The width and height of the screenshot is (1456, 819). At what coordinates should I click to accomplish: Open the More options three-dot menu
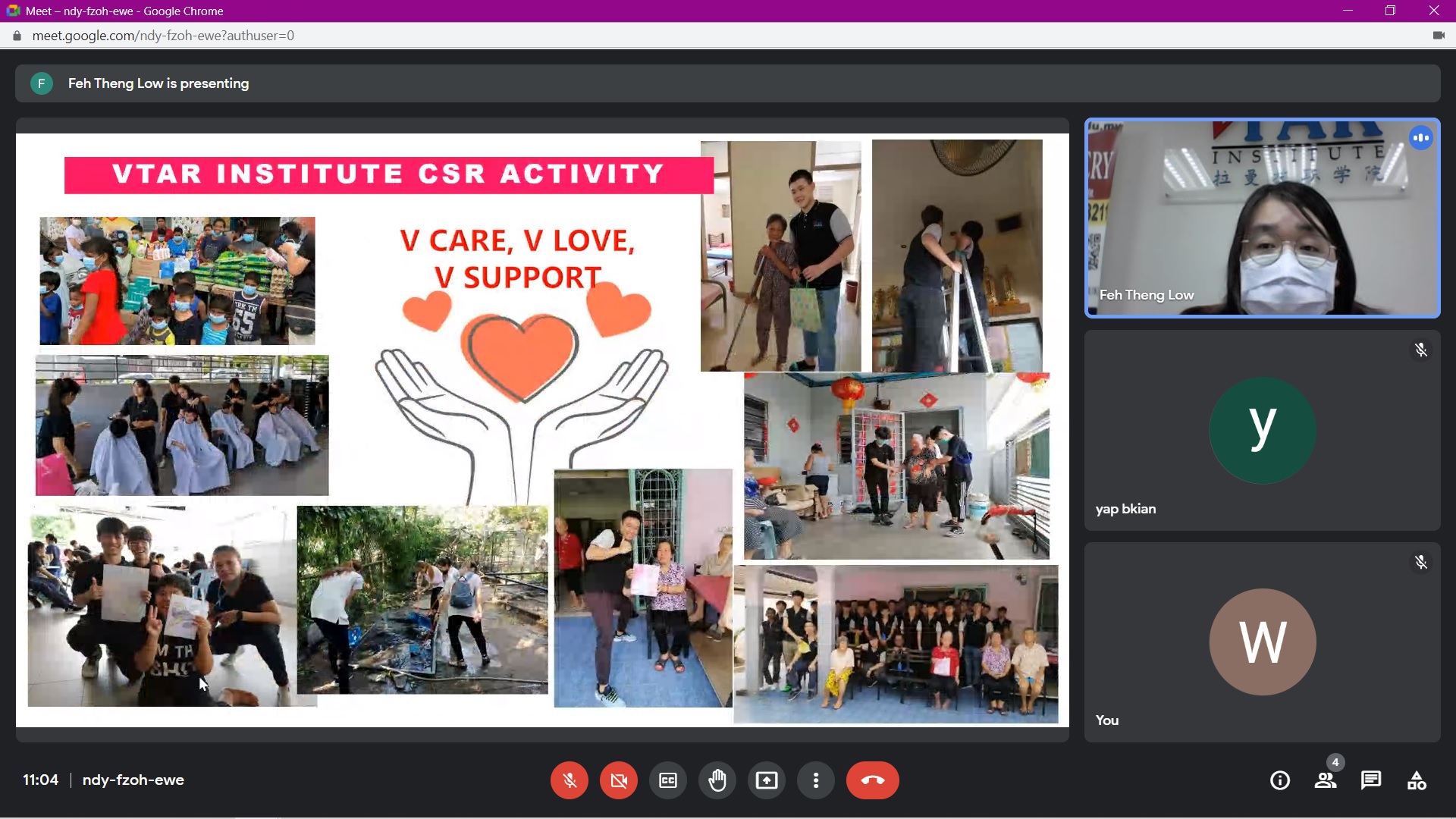[x=816, y=780]
